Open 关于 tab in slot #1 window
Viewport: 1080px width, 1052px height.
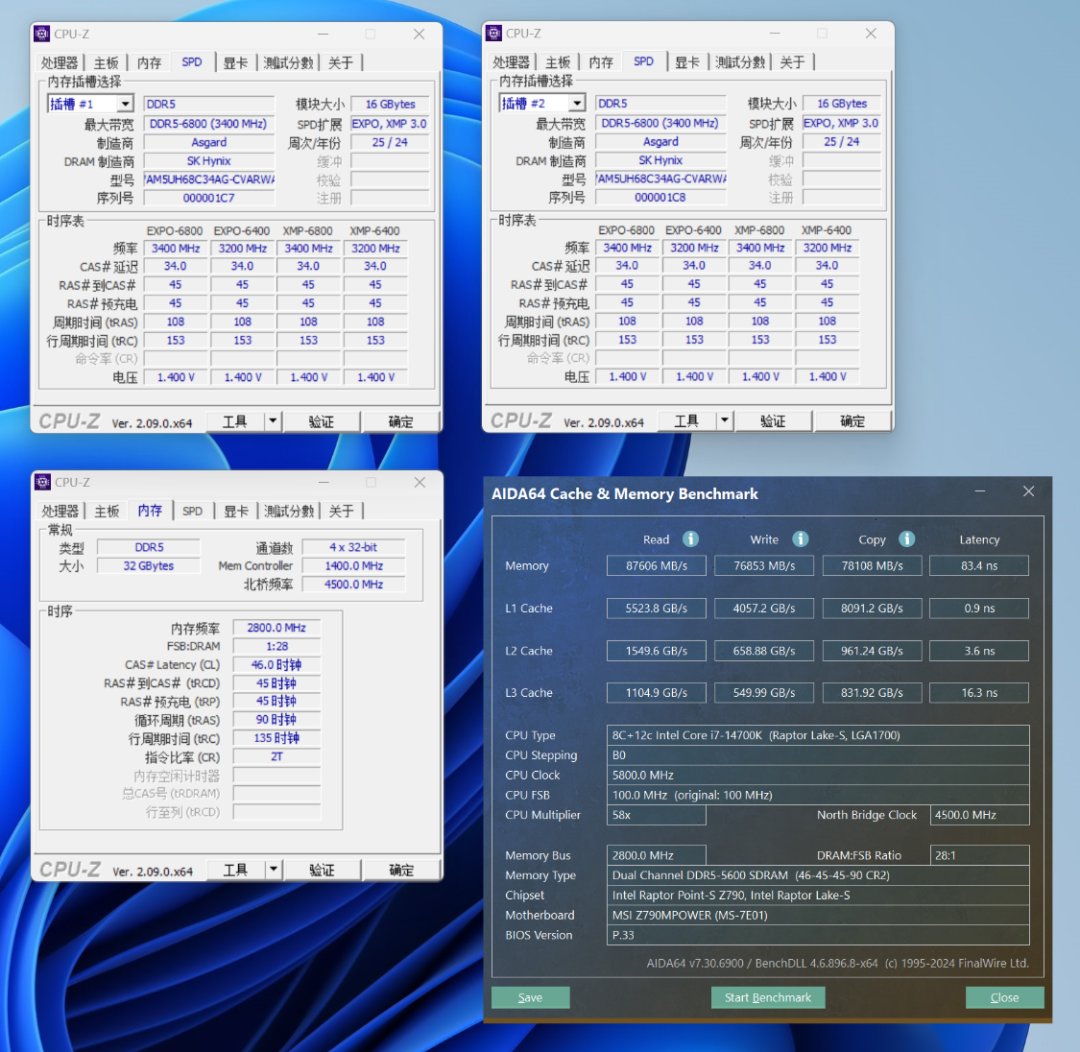[340, 63]
